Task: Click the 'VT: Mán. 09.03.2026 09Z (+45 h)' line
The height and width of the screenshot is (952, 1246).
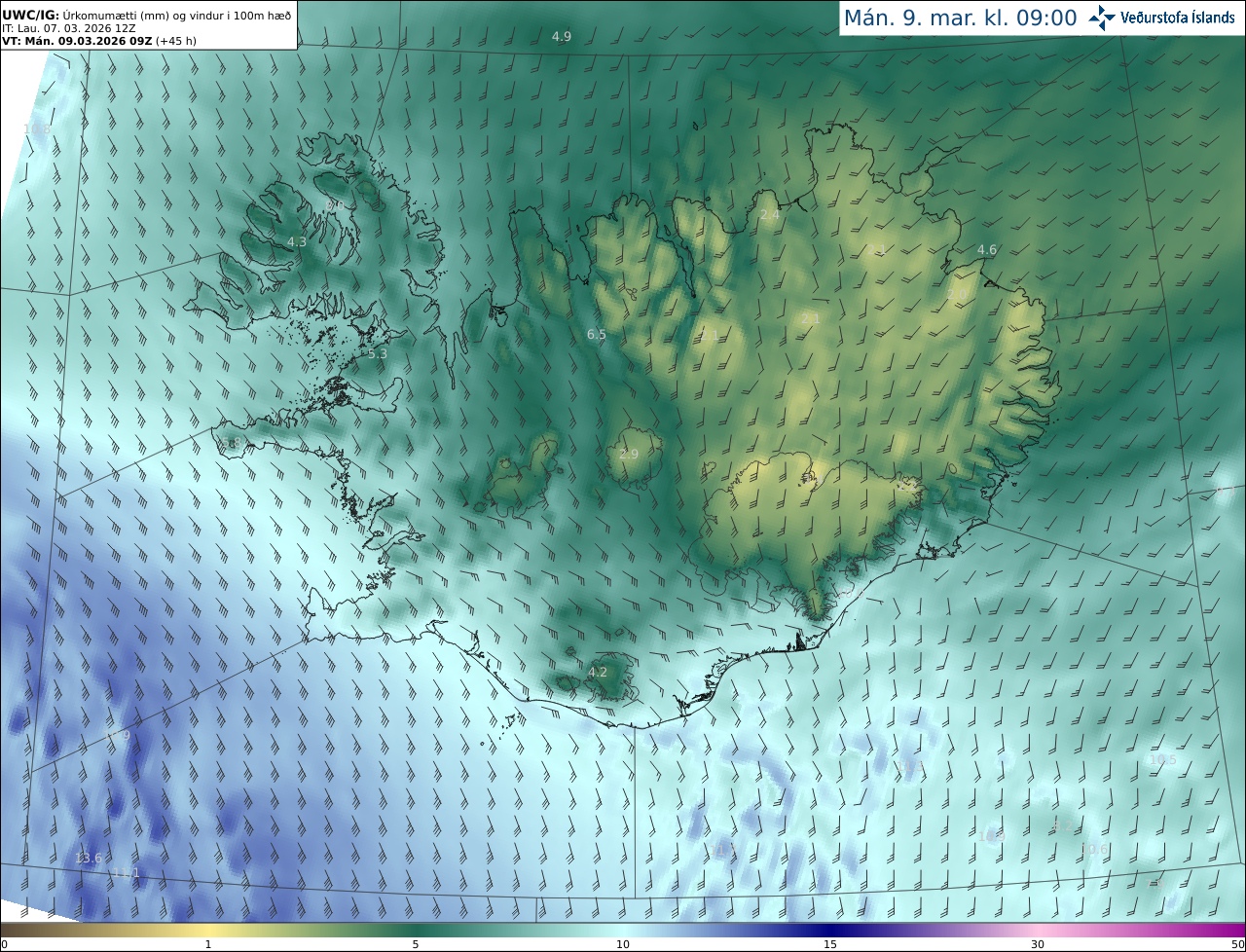Action: point(98,41)
